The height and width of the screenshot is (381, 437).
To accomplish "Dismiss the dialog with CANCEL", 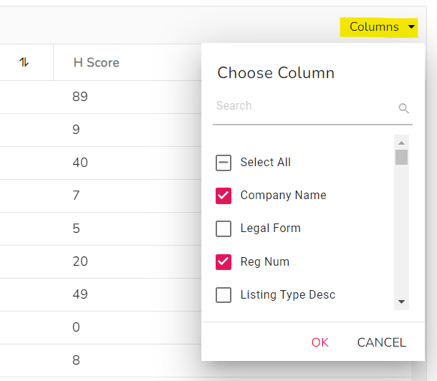I will pos(381,342).
